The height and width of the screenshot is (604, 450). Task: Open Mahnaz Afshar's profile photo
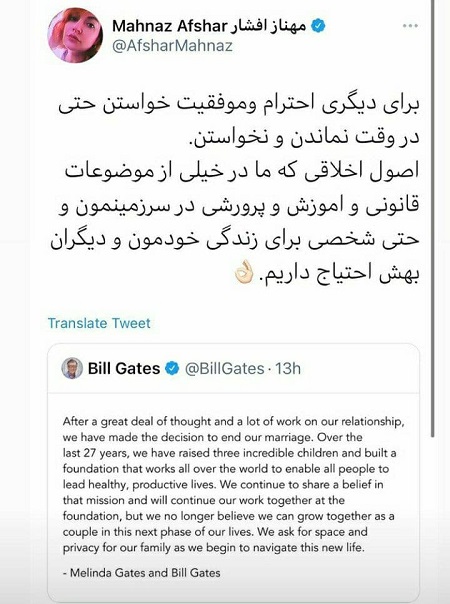(75, 35)
